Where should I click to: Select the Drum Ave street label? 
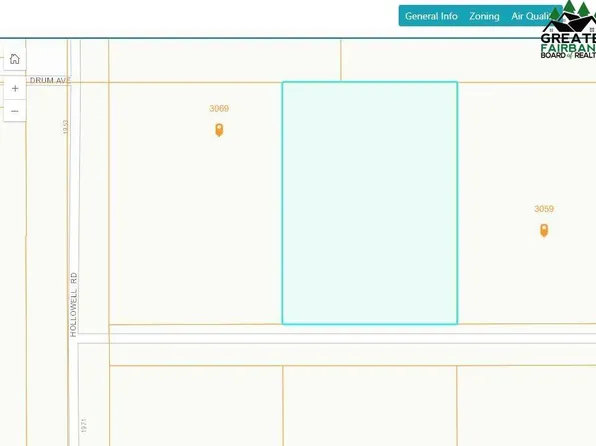[x=50, y=80]
